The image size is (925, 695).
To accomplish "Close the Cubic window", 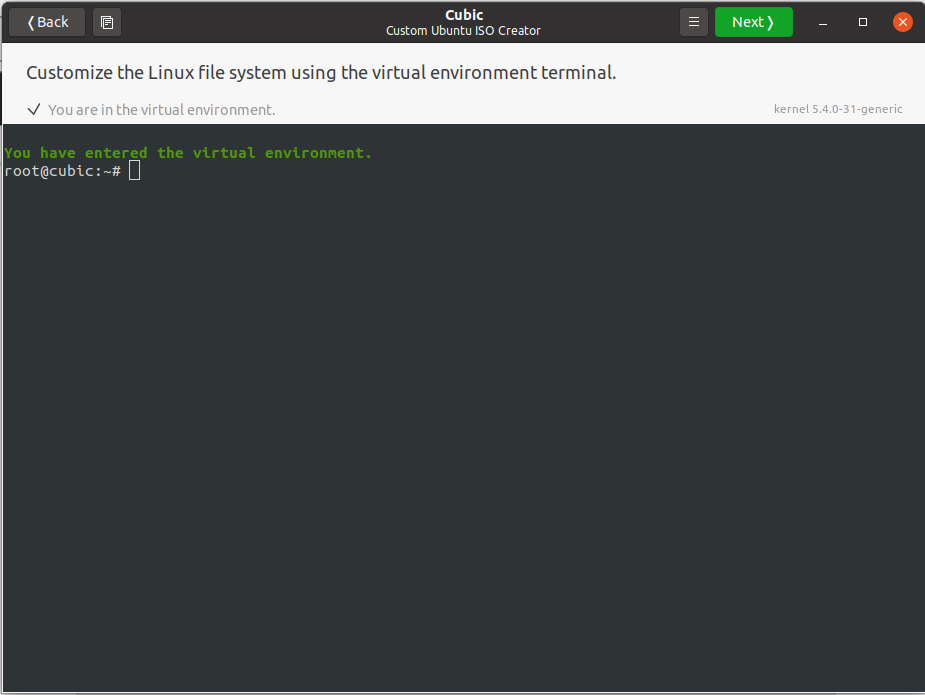I will tap(903, 22).
